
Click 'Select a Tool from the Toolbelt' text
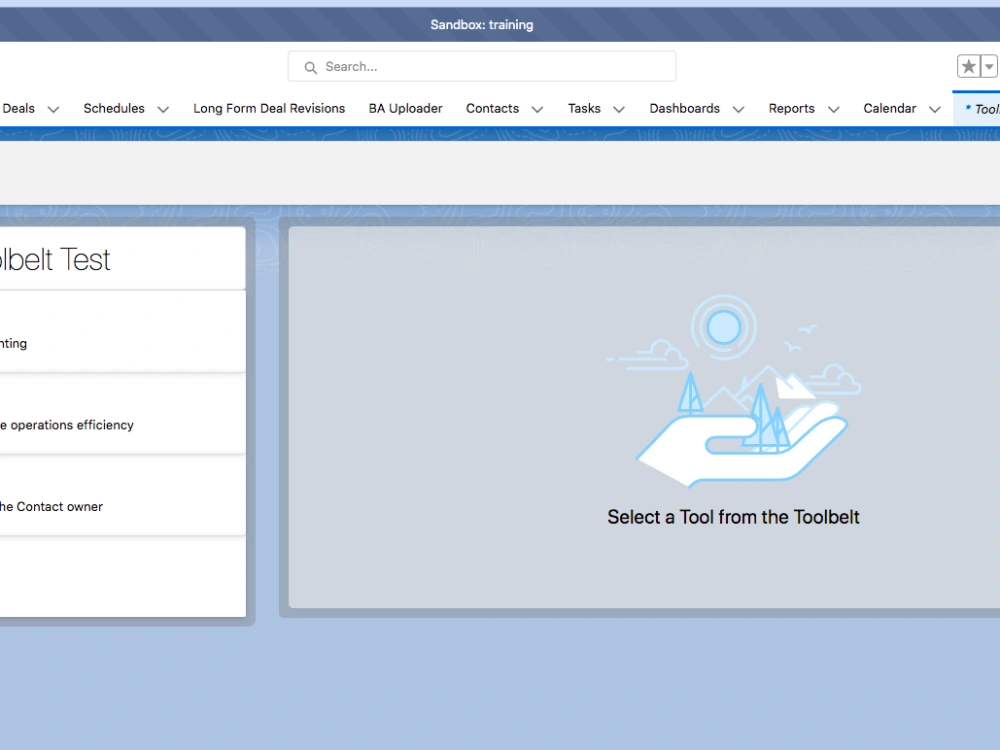[733, 517]
